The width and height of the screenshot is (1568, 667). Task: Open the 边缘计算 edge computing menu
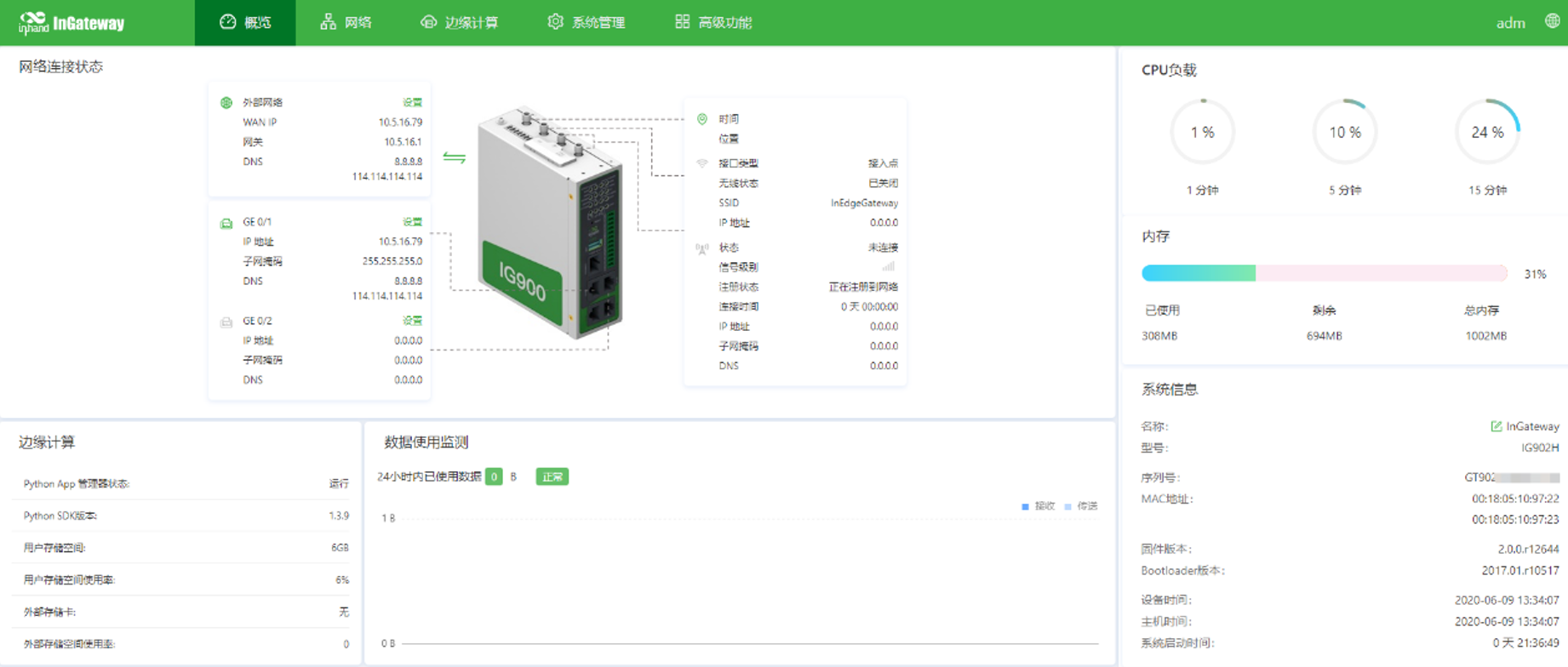[x=459, y=23]
